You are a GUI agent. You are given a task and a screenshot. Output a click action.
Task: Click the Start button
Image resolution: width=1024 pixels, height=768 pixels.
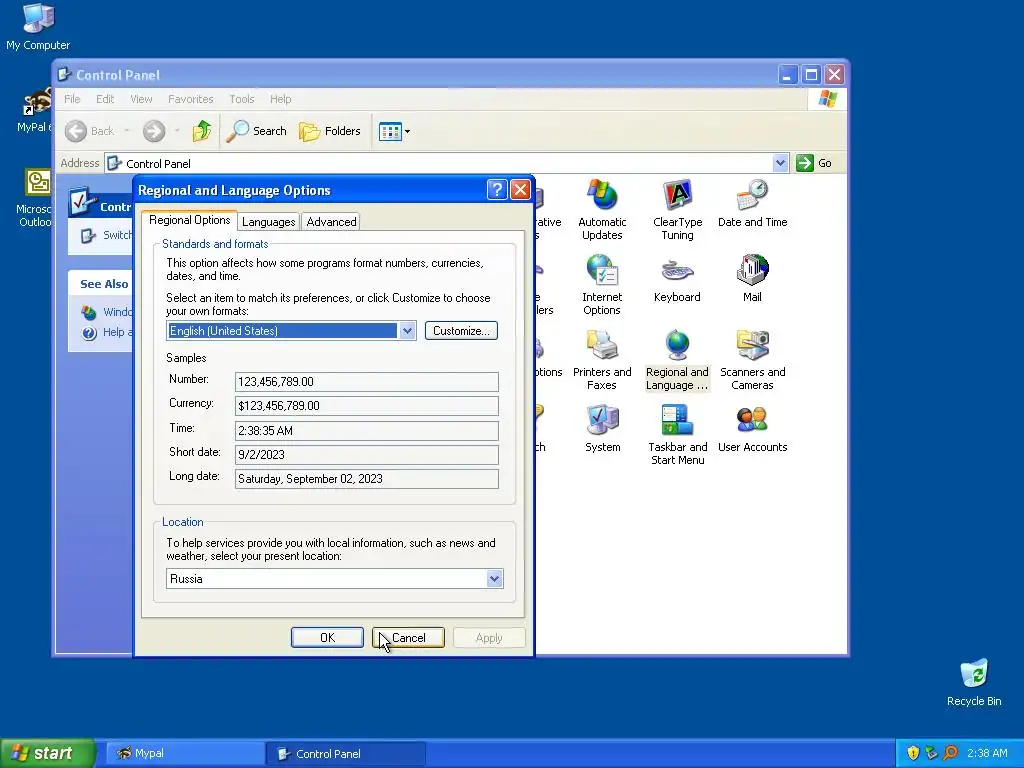click(47, 753)
